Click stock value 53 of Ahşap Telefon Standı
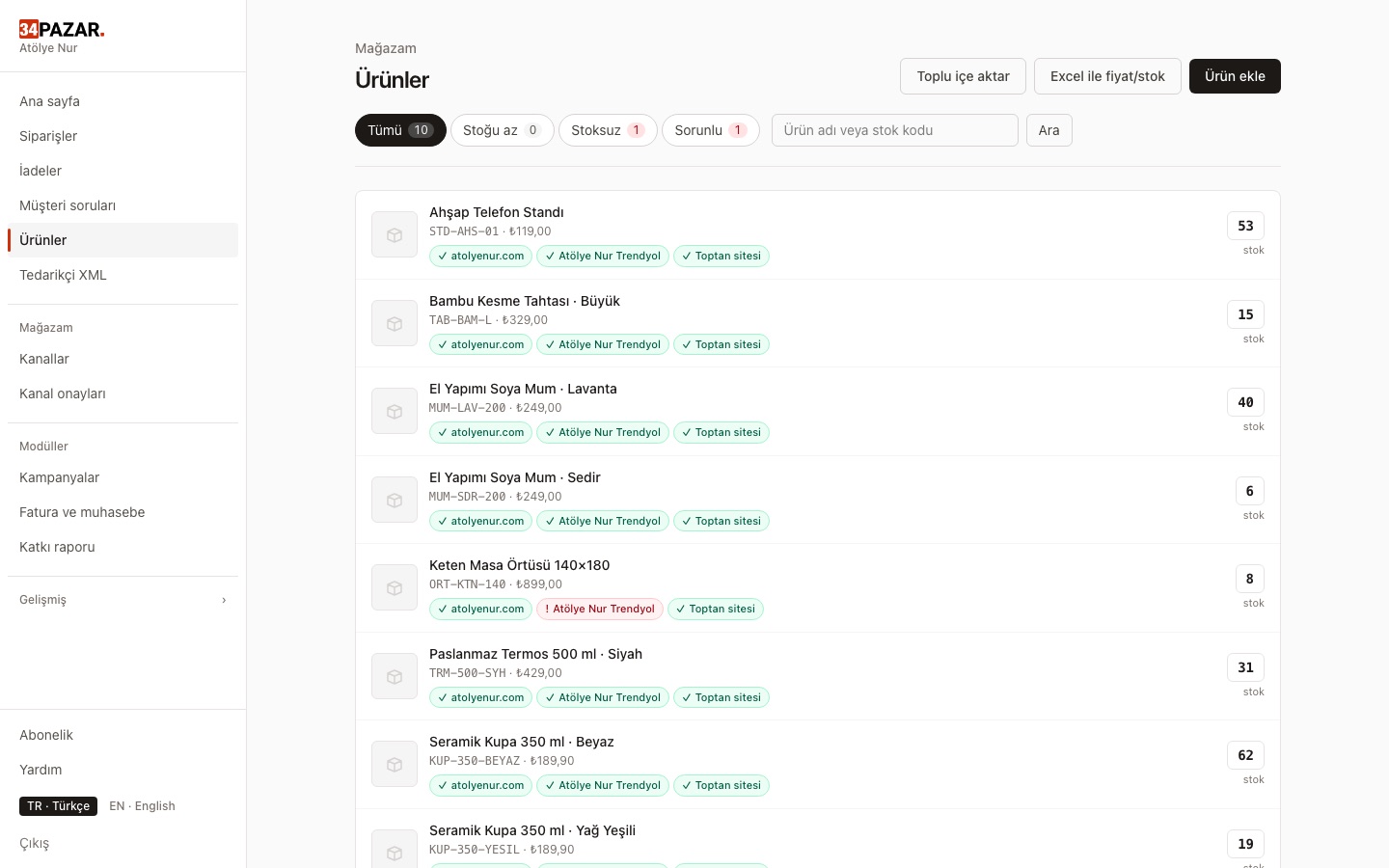Screen dimensions: 1389x868 coord(1245,226)
